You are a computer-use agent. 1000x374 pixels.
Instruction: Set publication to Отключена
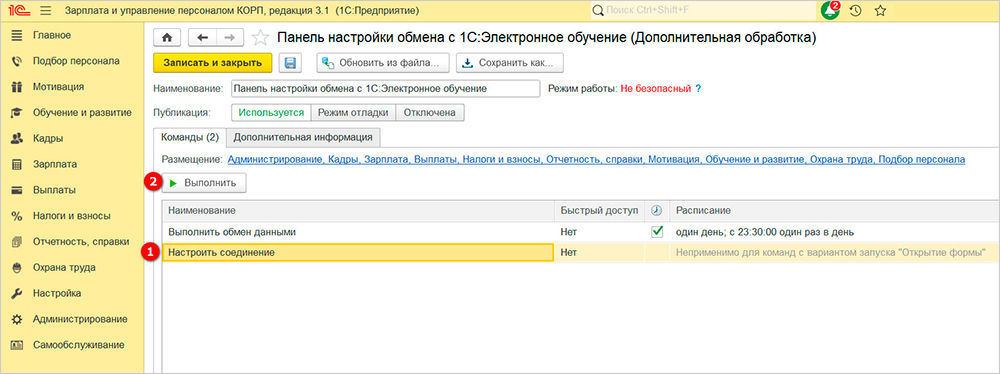click(x=430, y=112)
